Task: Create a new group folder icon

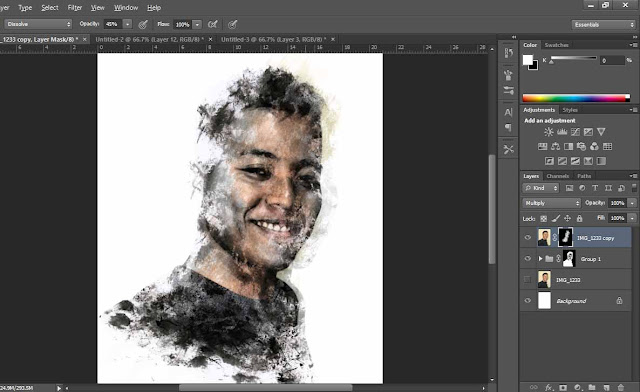Action: [592, 387]
